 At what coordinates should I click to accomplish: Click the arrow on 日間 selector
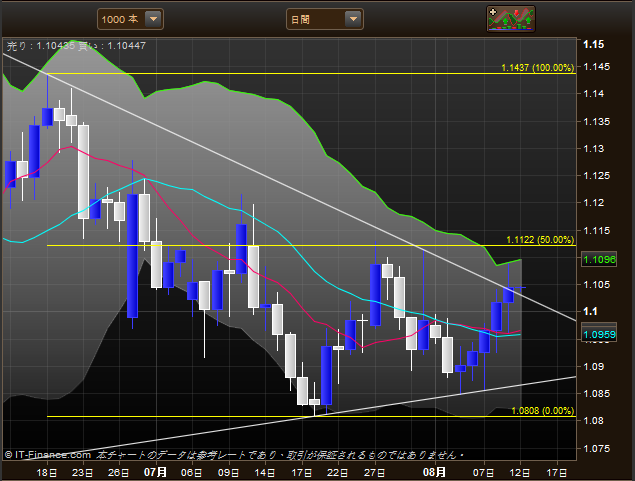353,19
